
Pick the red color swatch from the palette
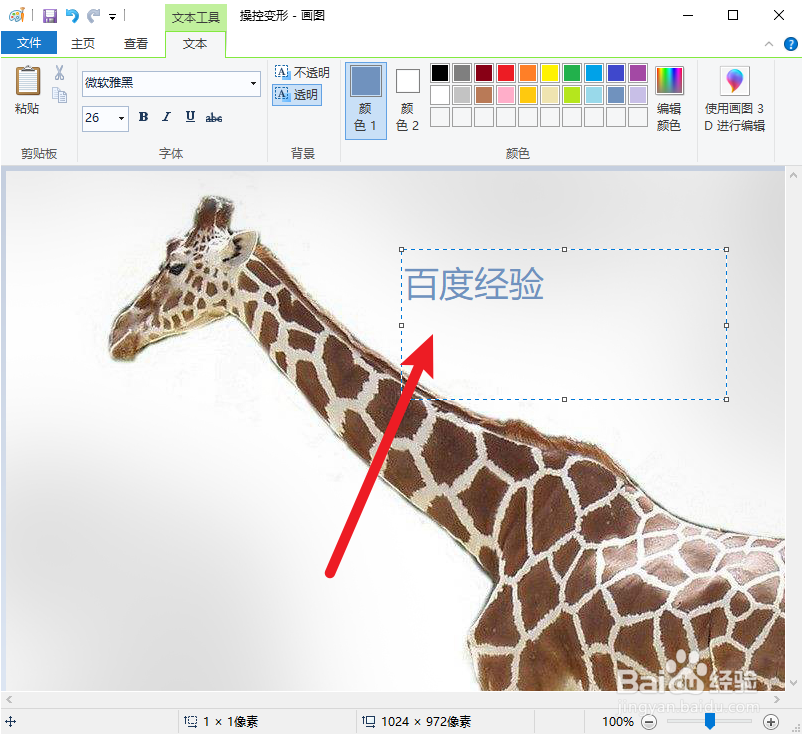click(x=505, y=72)
